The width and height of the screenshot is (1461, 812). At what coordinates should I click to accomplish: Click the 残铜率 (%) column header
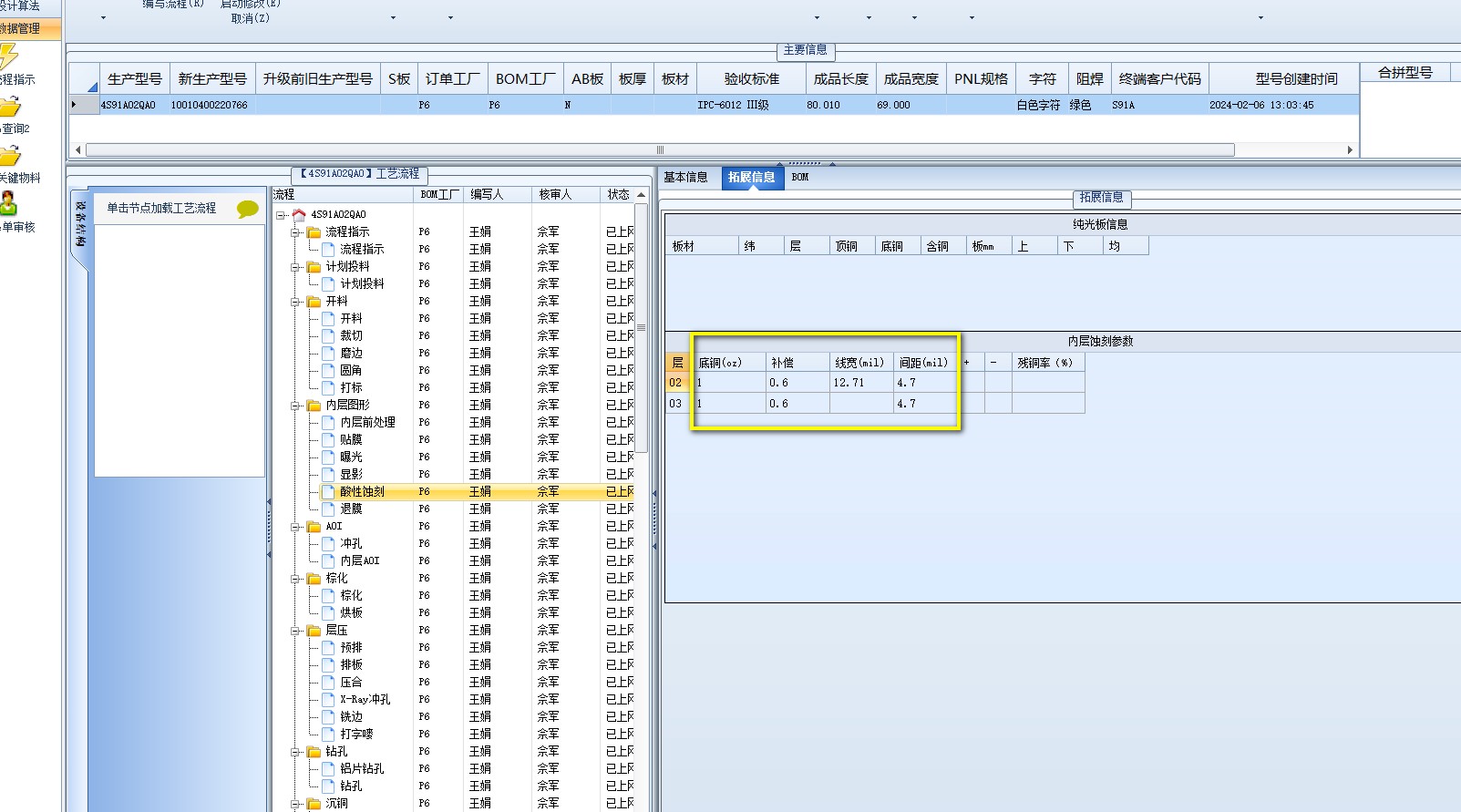pos(1048,363)
